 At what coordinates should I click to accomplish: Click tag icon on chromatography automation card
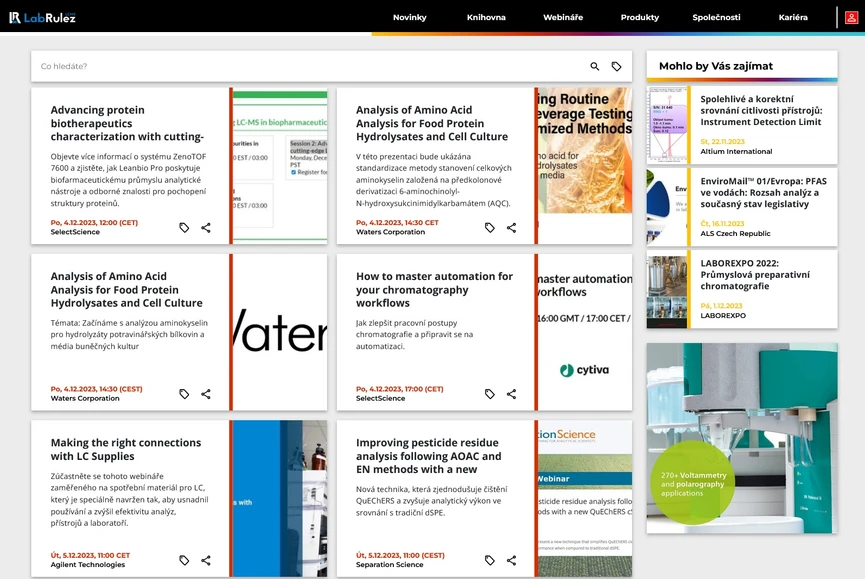[490, 394]
